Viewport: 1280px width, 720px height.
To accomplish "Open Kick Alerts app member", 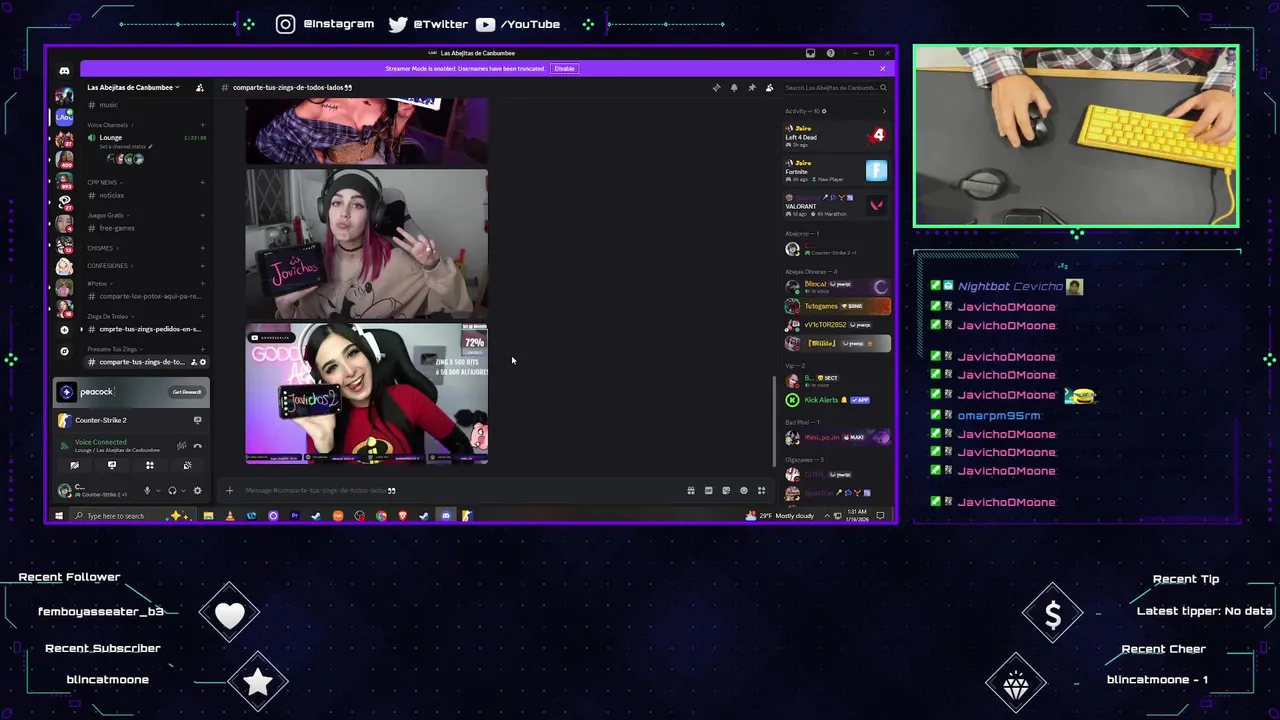I will coord(837,400).
